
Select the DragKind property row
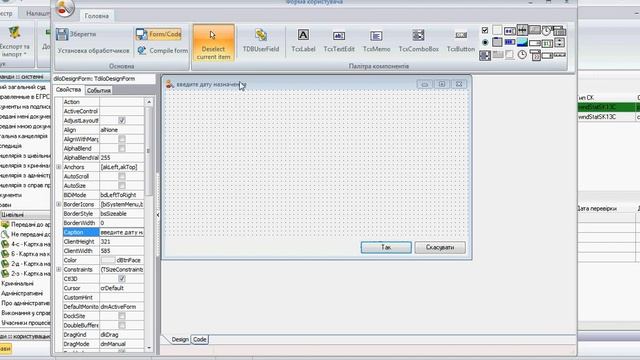tap(103, 335)
